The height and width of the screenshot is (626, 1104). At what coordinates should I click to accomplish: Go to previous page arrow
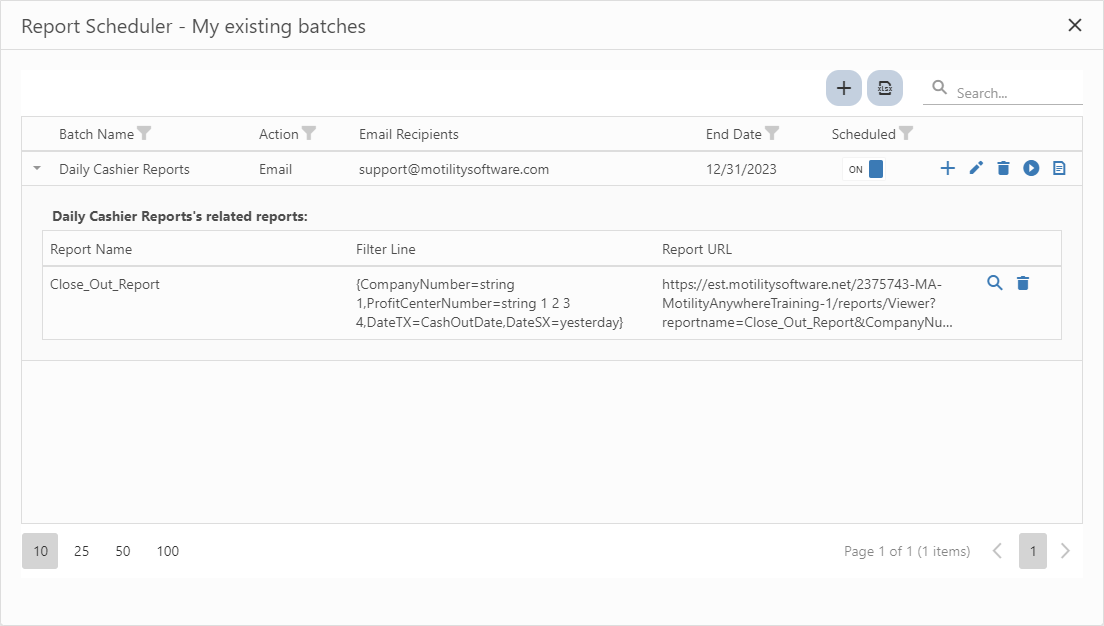pos(997,551)
